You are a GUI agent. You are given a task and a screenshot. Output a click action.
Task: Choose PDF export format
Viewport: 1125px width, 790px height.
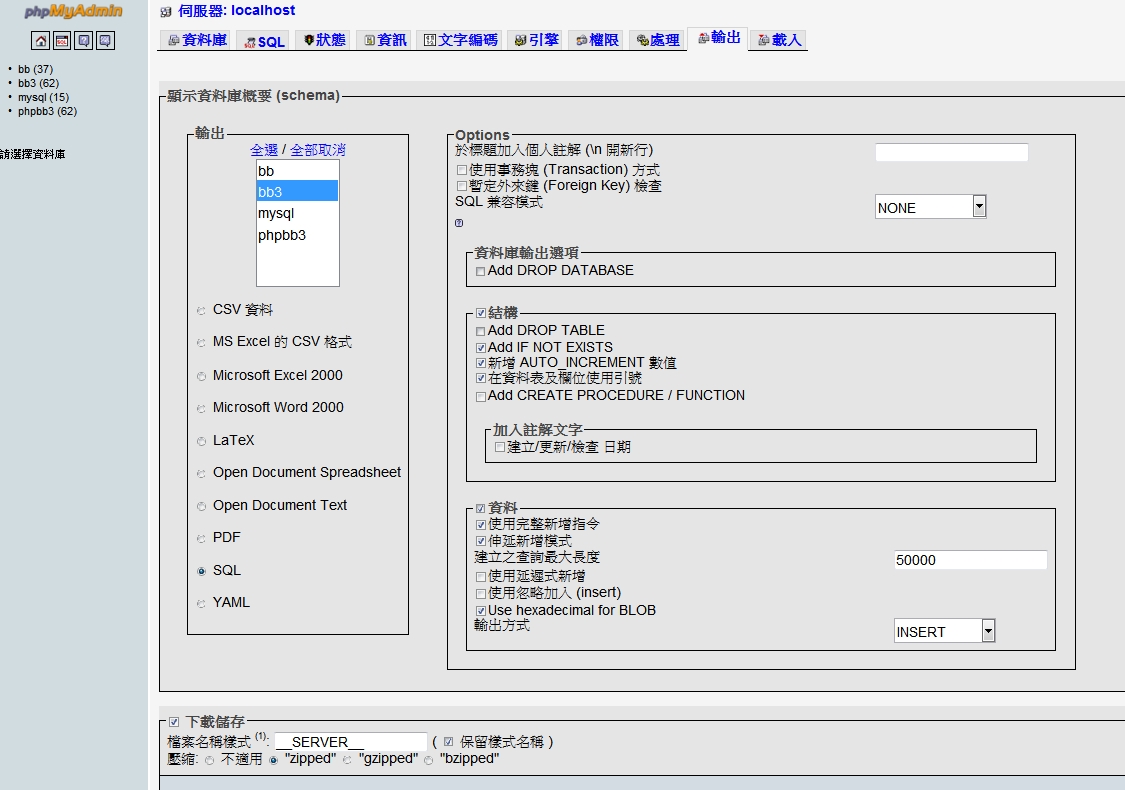click(201, 538)
